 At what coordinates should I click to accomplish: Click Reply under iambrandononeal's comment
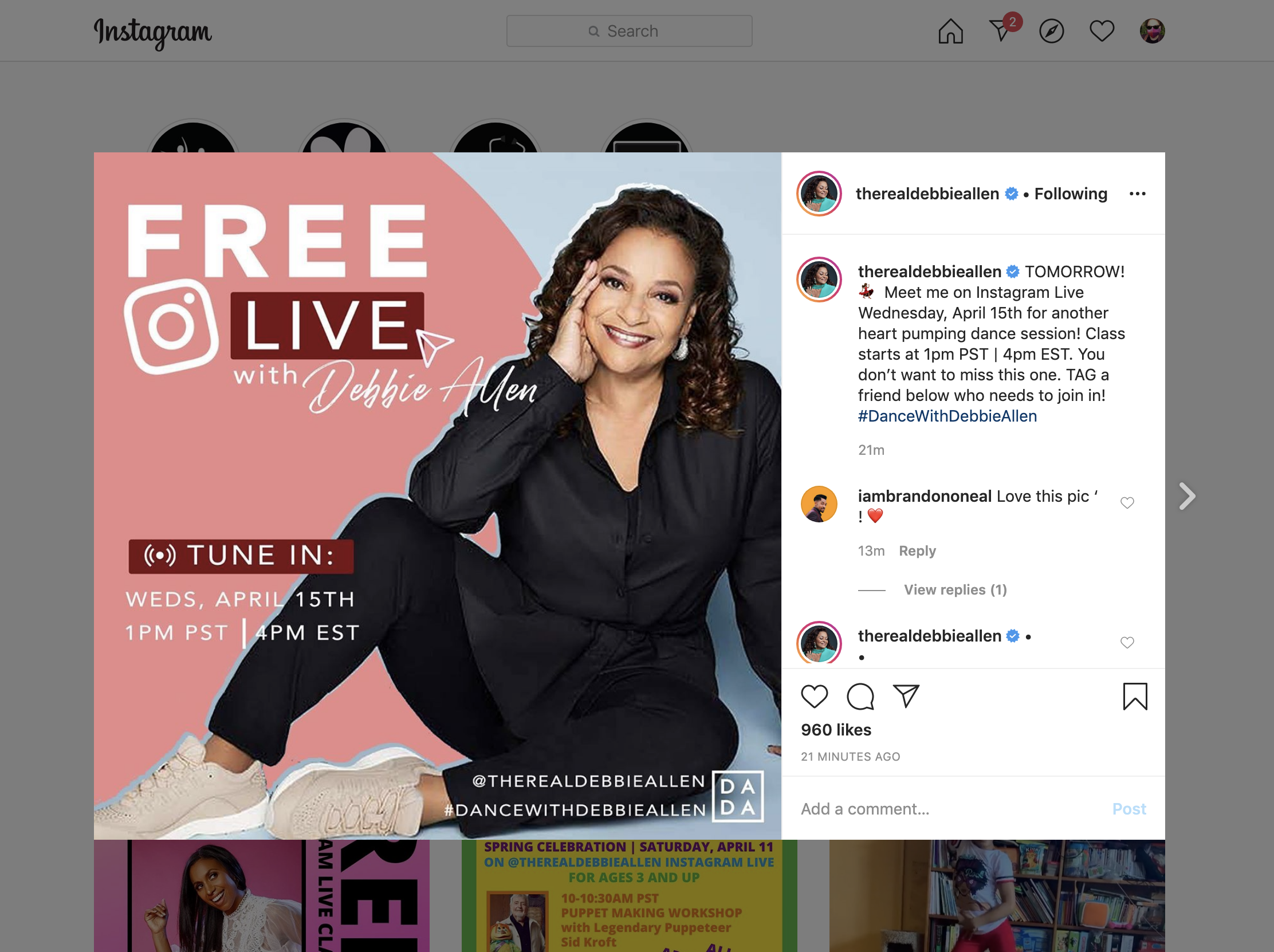pos(917,550)
